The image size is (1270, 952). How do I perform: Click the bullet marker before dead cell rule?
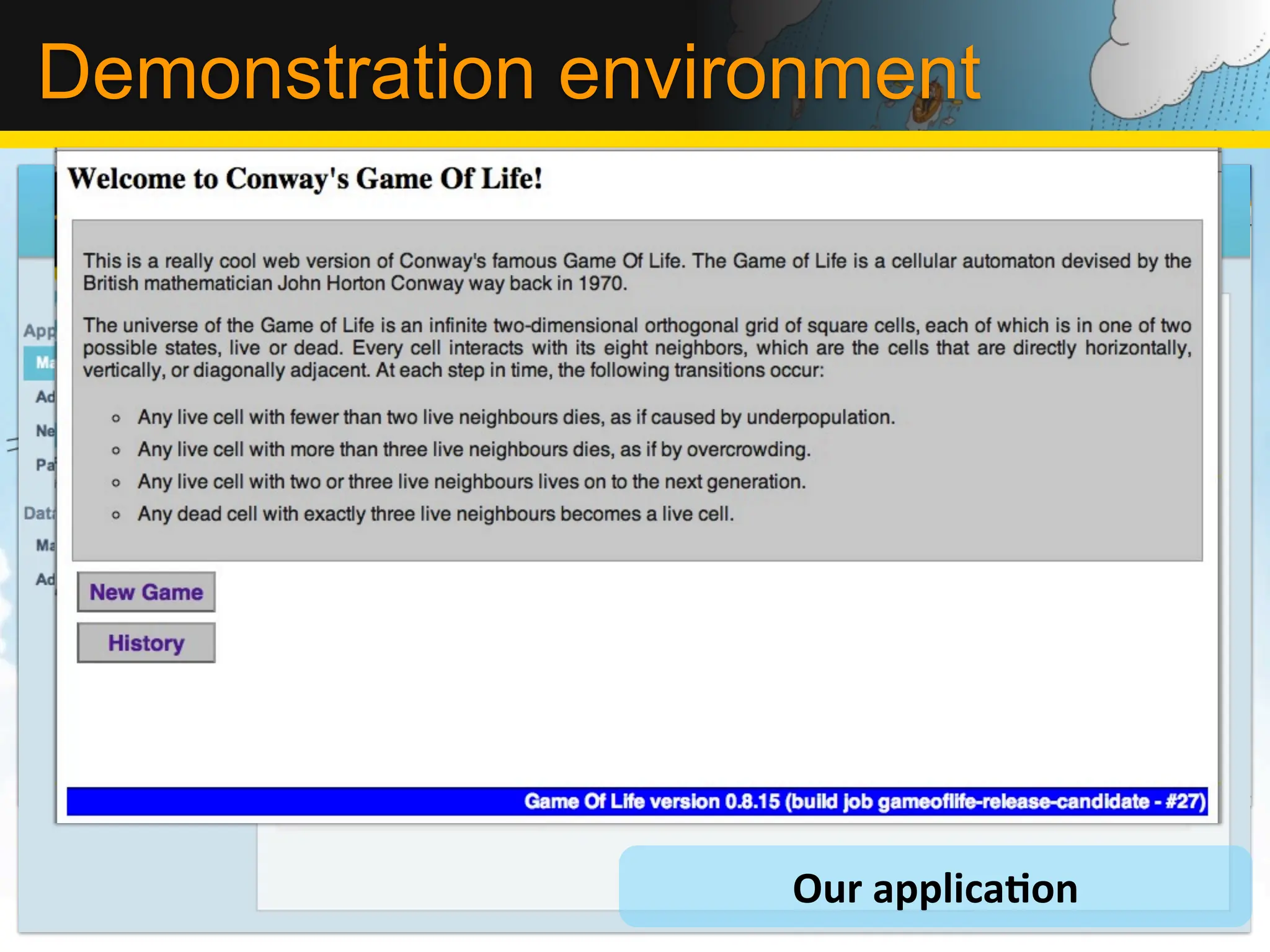(x=116, y=515)
